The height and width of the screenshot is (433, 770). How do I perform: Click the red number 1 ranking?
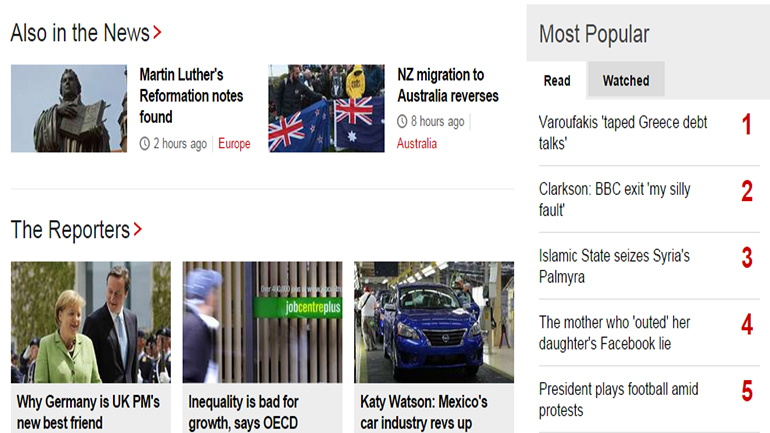[747, 124]
